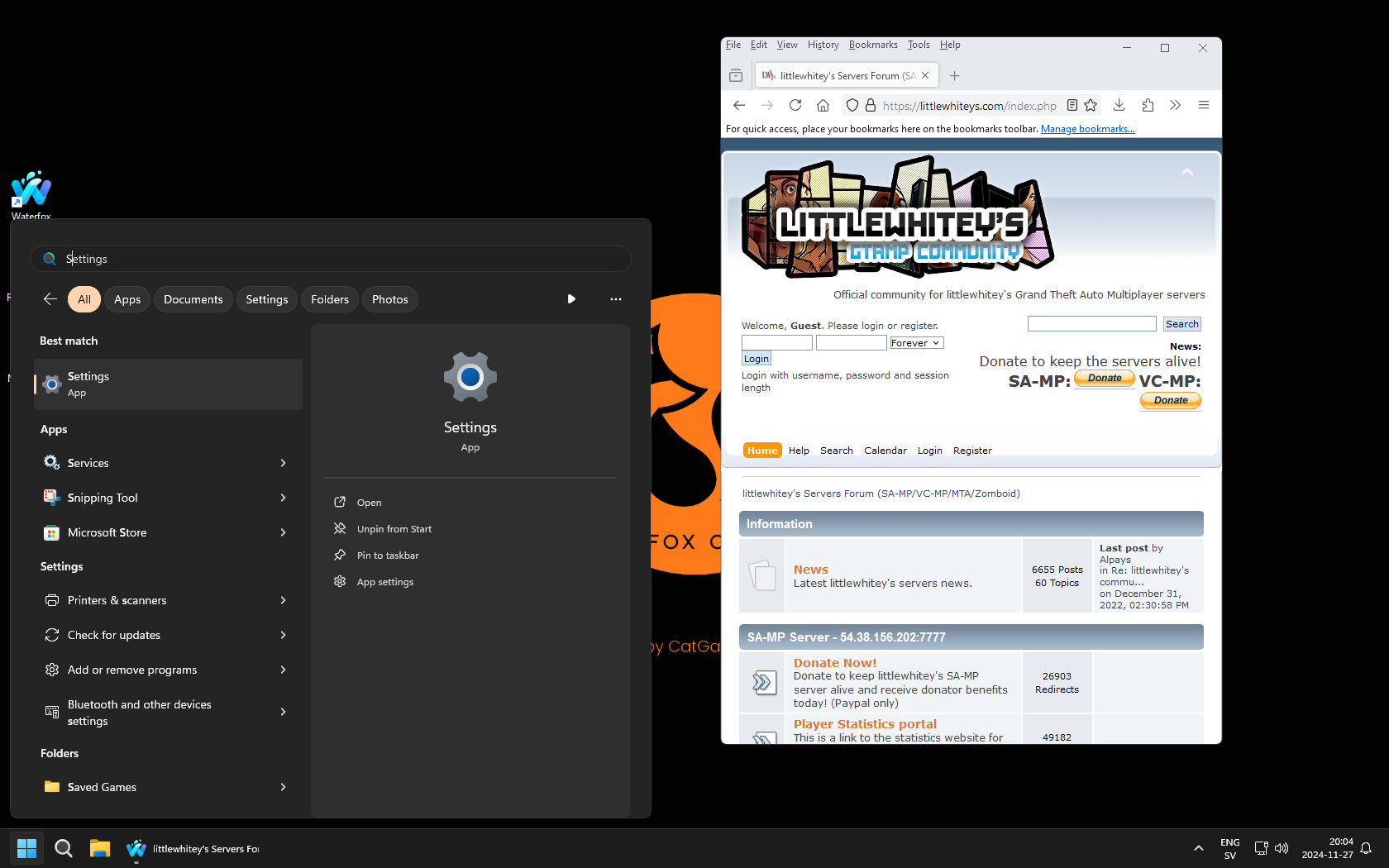The image size is (1389, 868).
Task: Select the Settings filter chip
Action: coord(267,299)
